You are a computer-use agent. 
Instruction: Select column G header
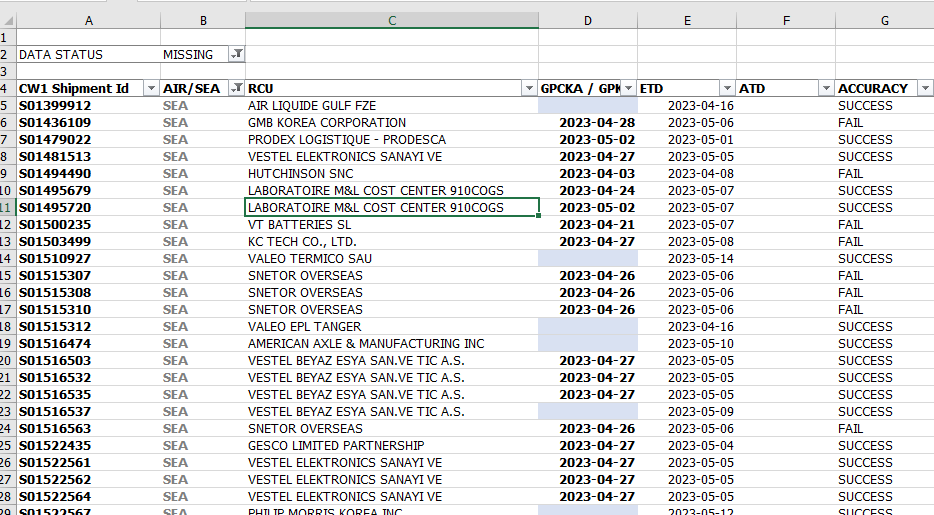(885, 21)
